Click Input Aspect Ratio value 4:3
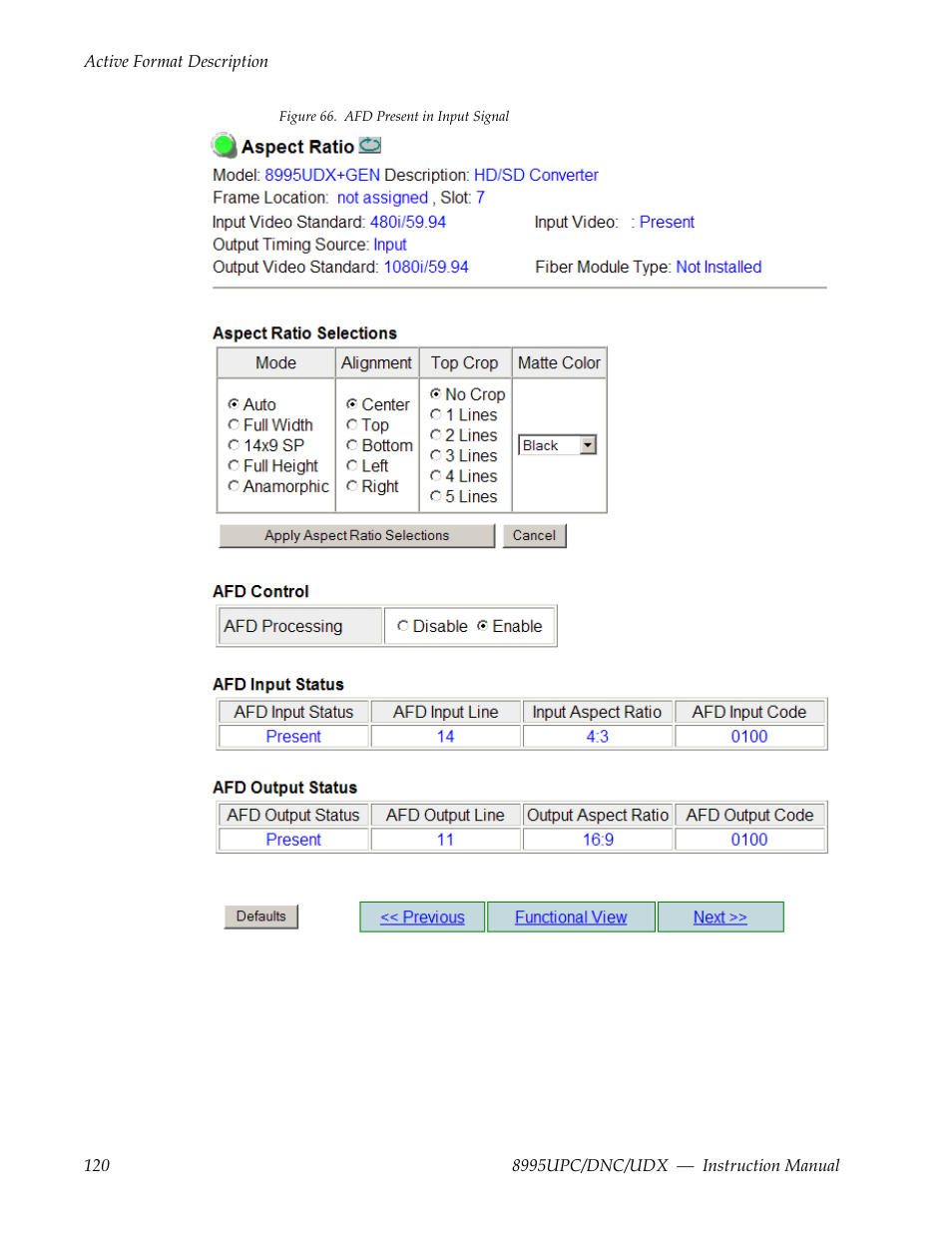The image size is (952, 1233). pos(597,737)
